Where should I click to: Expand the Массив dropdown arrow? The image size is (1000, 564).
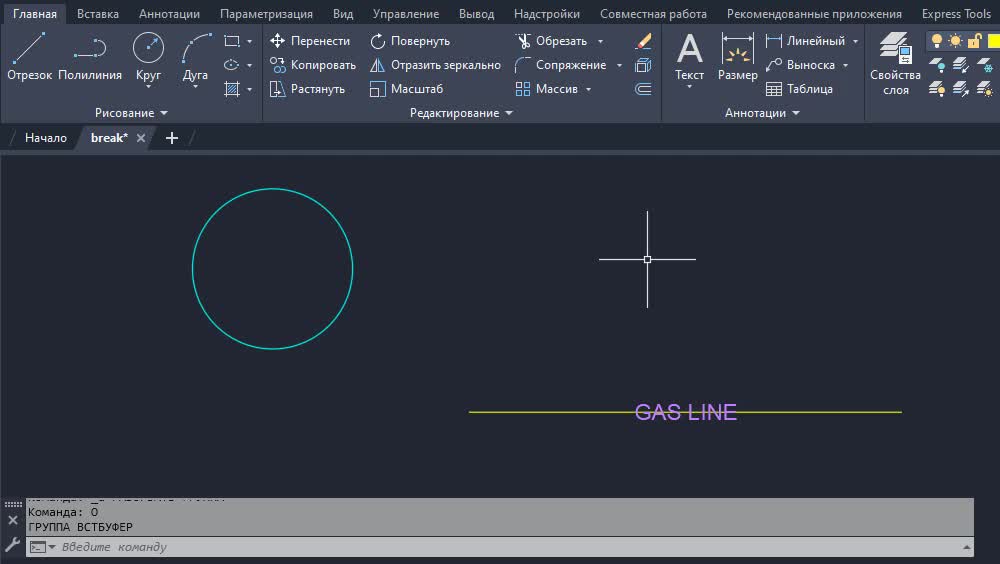(x=588, y=90)
